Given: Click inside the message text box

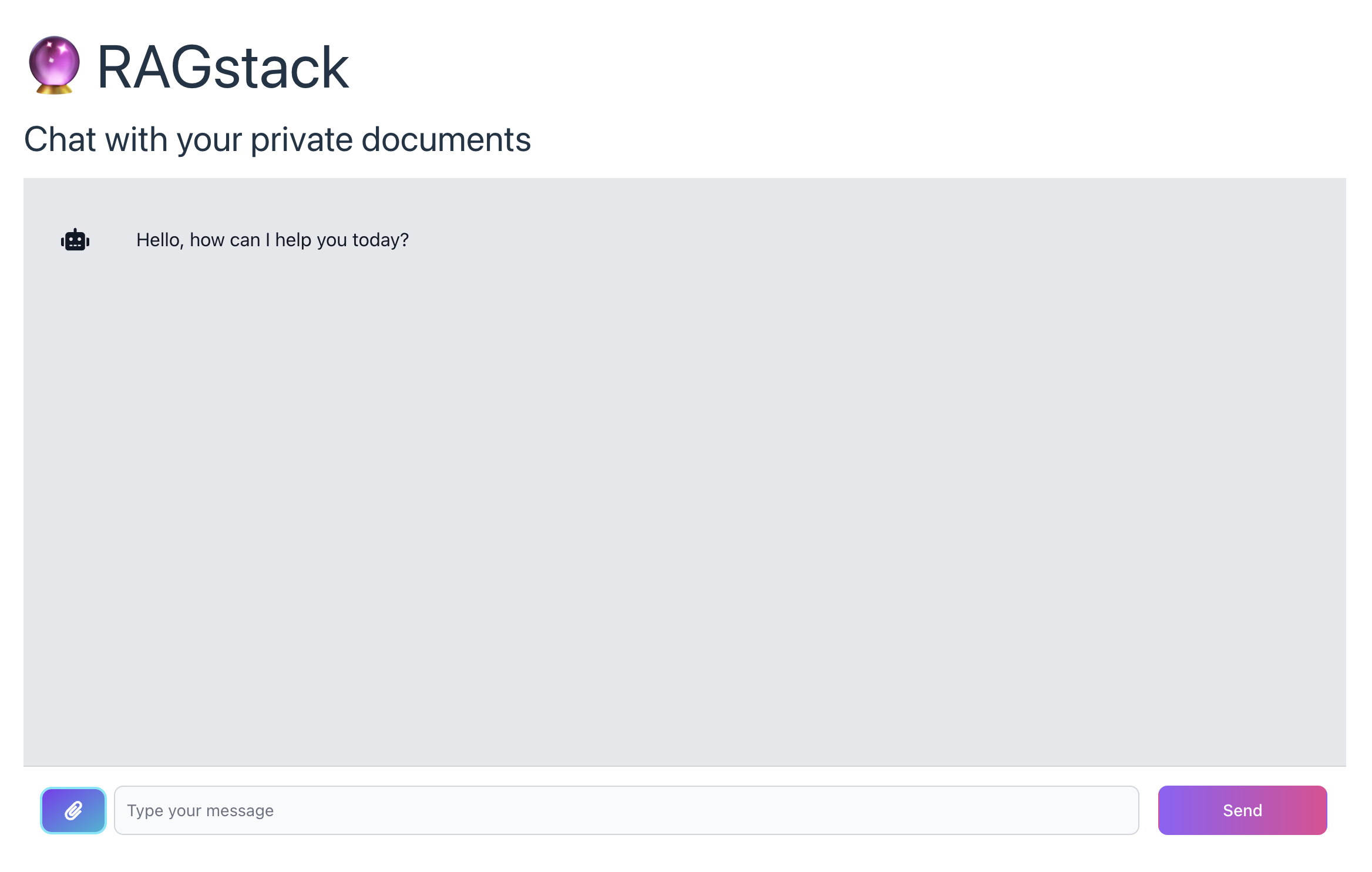Looking at the screenshot, I should tap(626, 810).
